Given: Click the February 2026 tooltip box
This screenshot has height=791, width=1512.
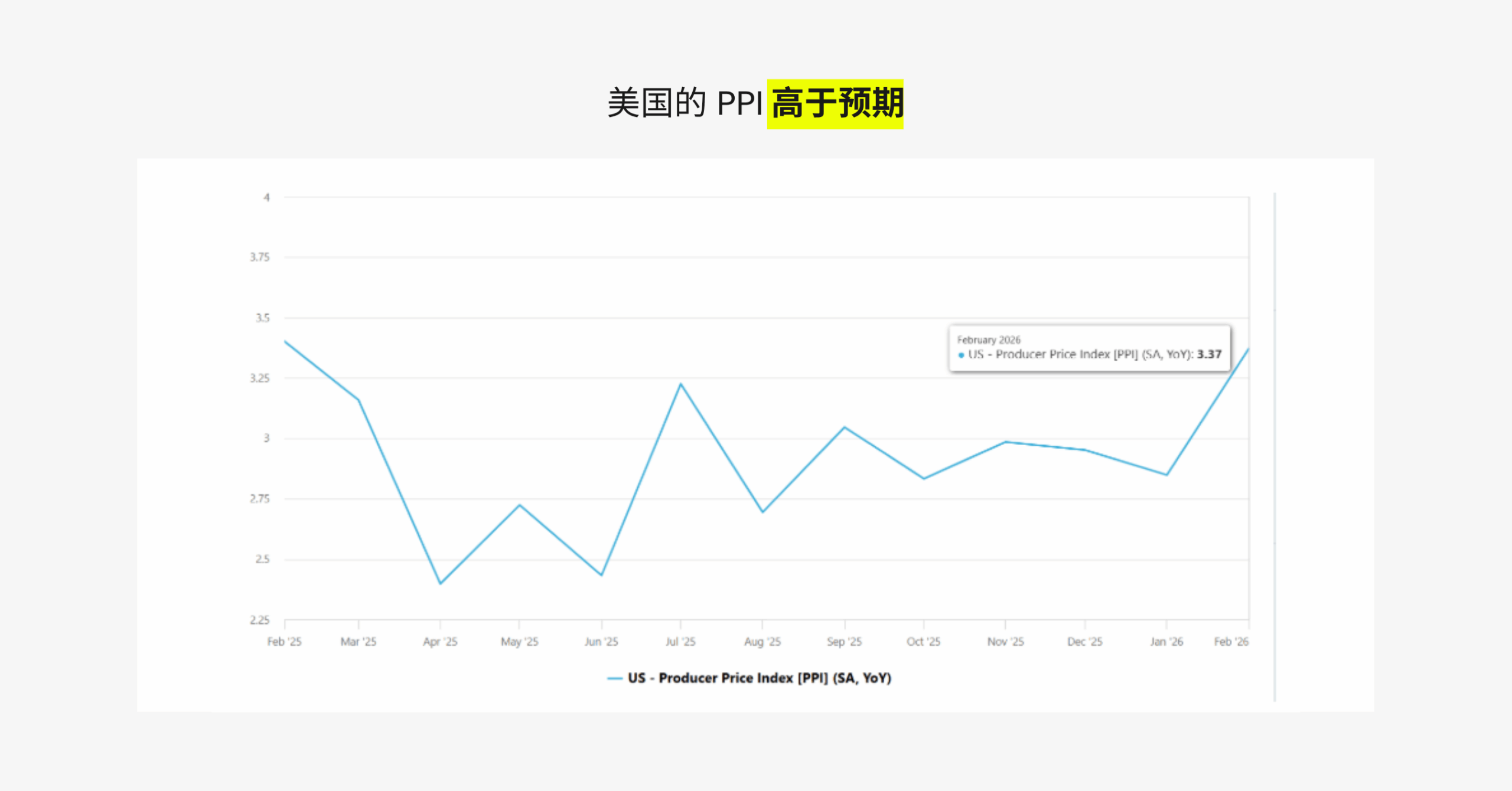Looking at the screenshot, I should [x=1089, y=348].
